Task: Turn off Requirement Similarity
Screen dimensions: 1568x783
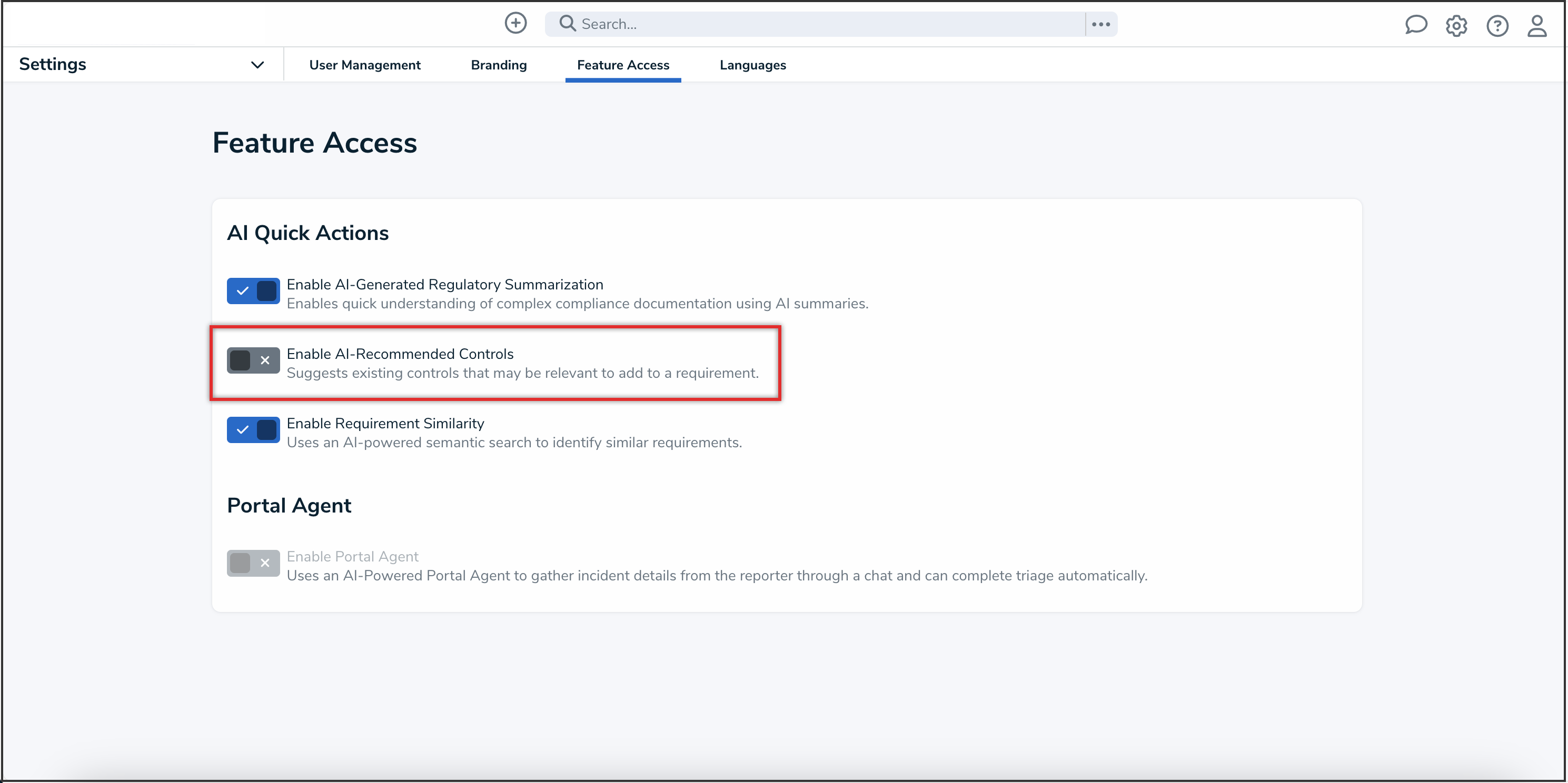Action: click(253, 429)
